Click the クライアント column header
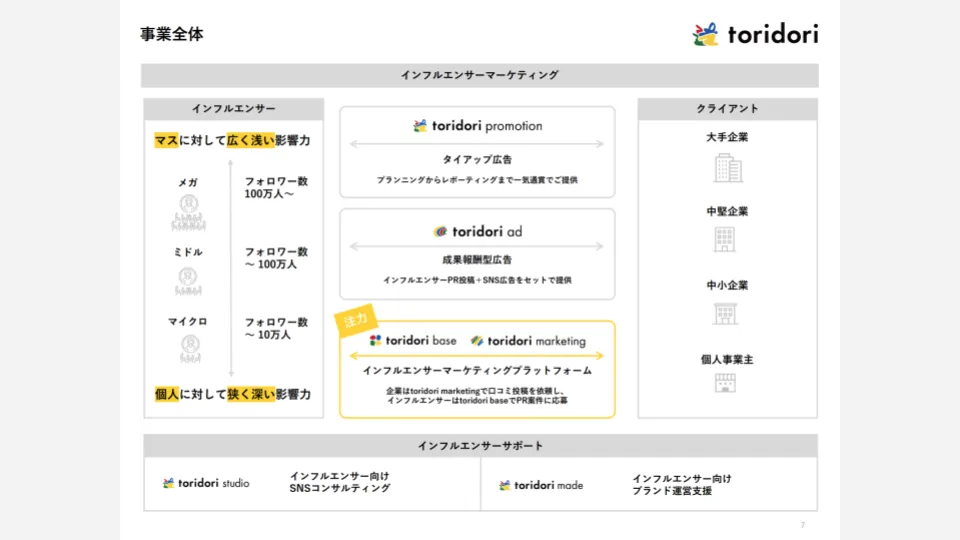The image size is (960, 540). (727, 109)
